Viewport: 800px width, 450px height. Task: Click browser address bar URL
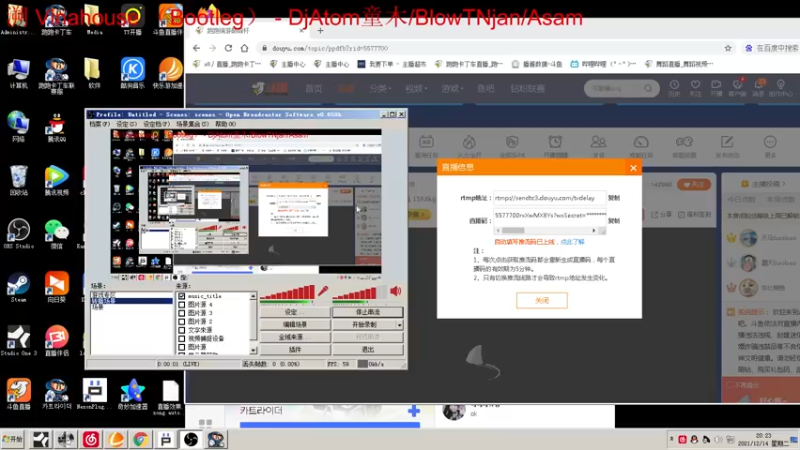tap(330, 48)
